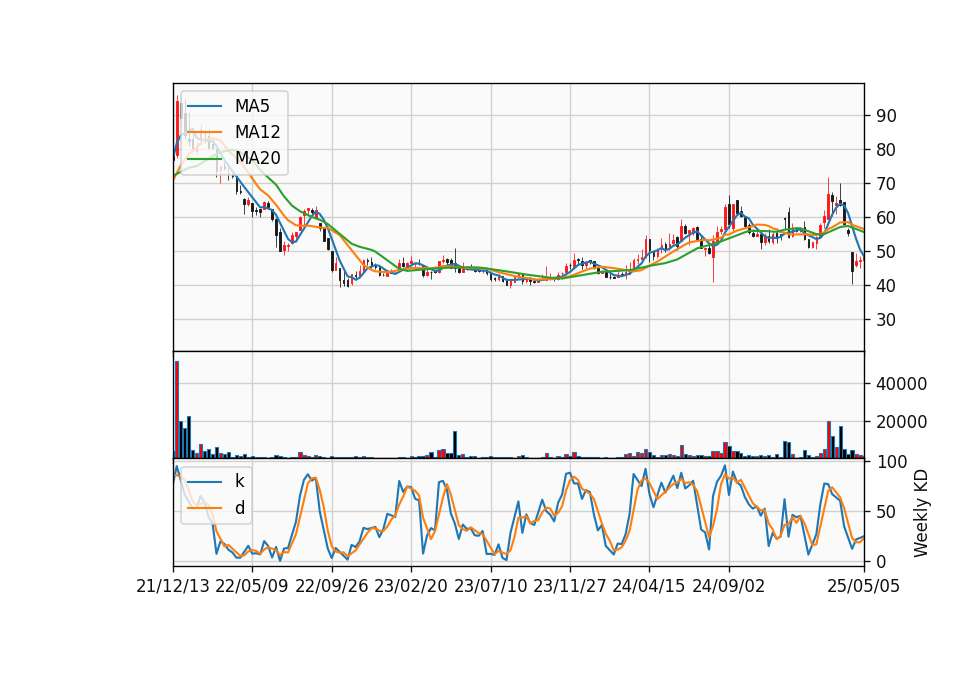Click the MA12 legend label
Viewport: 960px width, 690px height.
(257, 132)
